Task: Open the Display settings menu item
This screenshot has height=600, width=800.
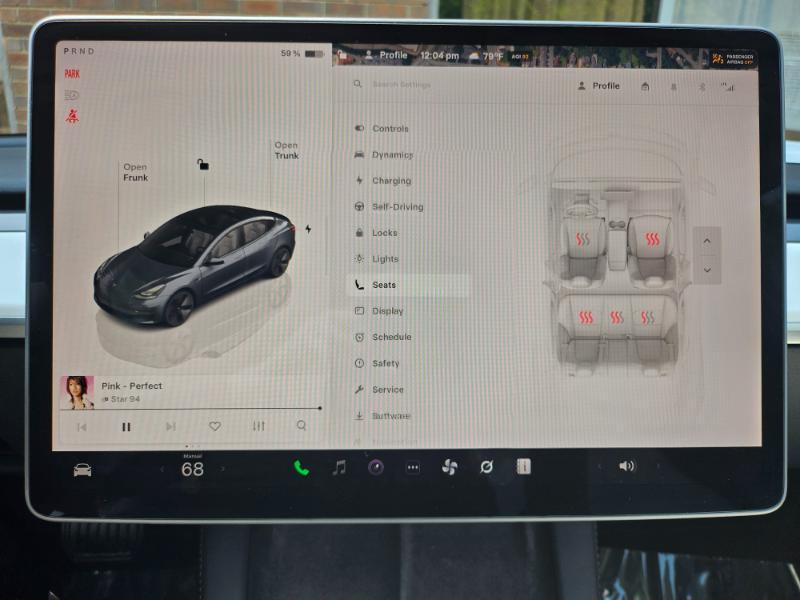Action: (387, 311)
